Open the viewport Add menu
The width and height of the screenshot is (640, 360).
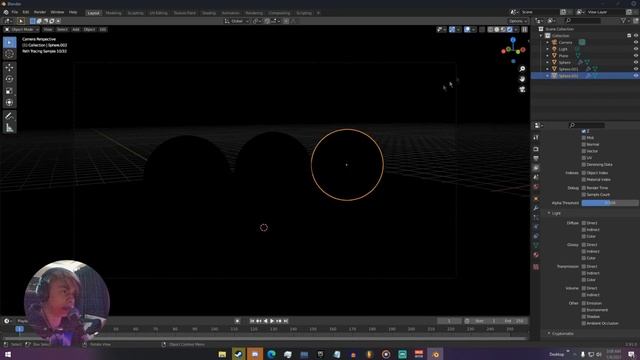coord(76,29)
